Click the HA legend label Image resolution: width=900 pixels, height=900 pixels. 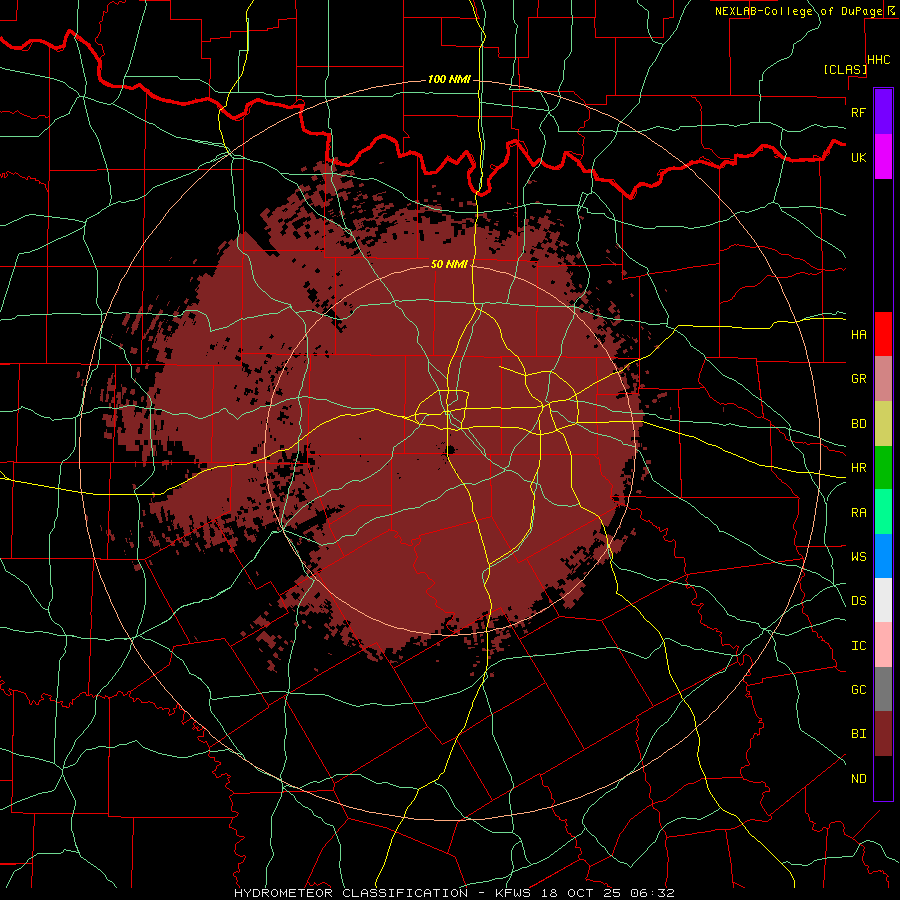859,334
